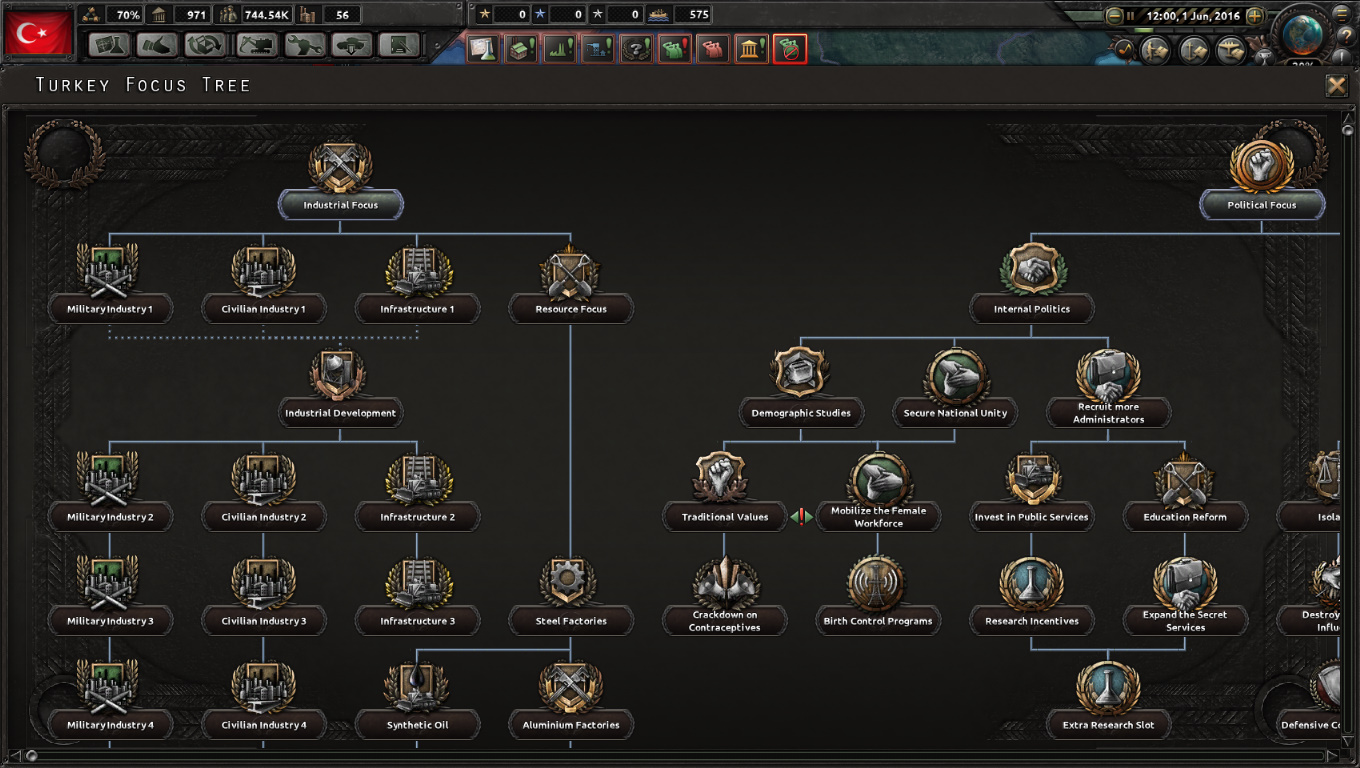
Task: Open the army ledger infantry icon
Action: (1156, 50)
